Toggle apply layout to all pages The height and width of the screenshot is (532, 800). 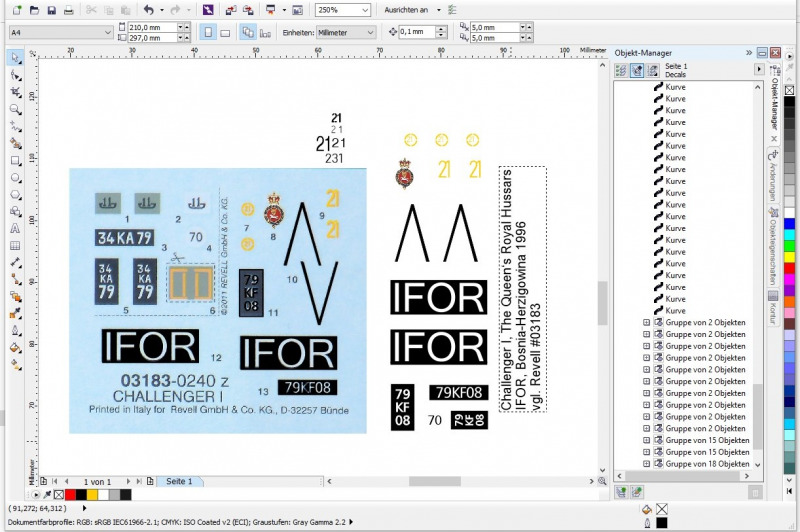[x=248, y=32]
